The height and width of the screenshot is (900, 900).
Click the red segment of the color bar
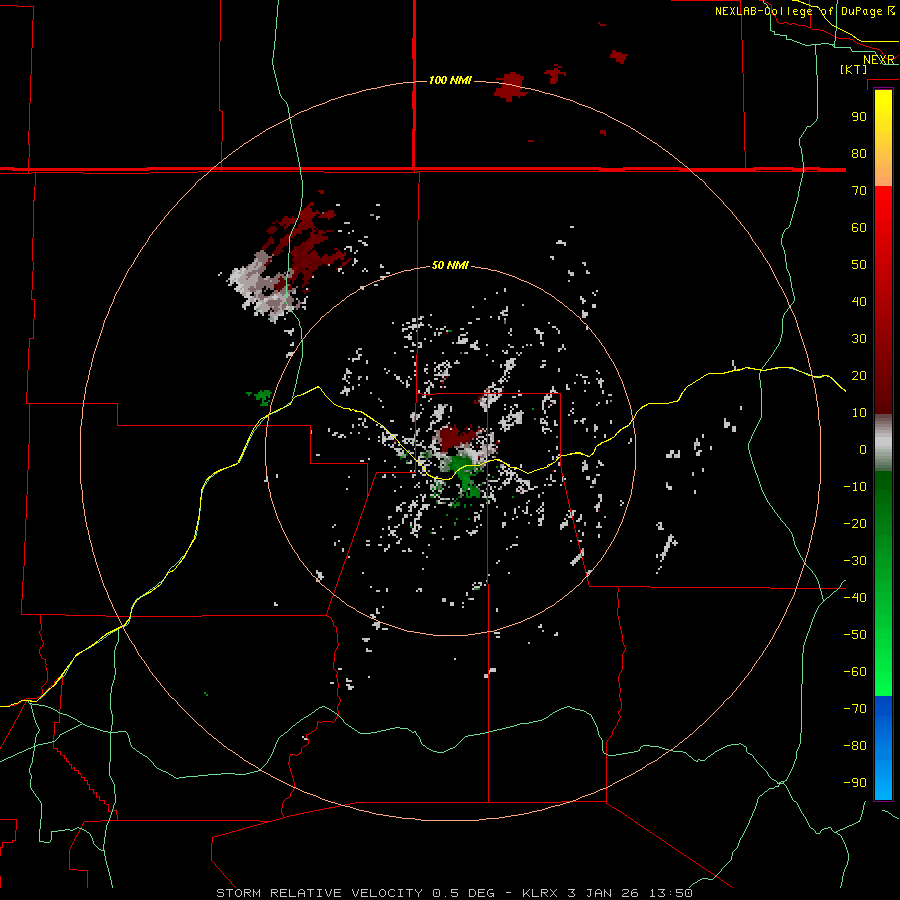883,300
